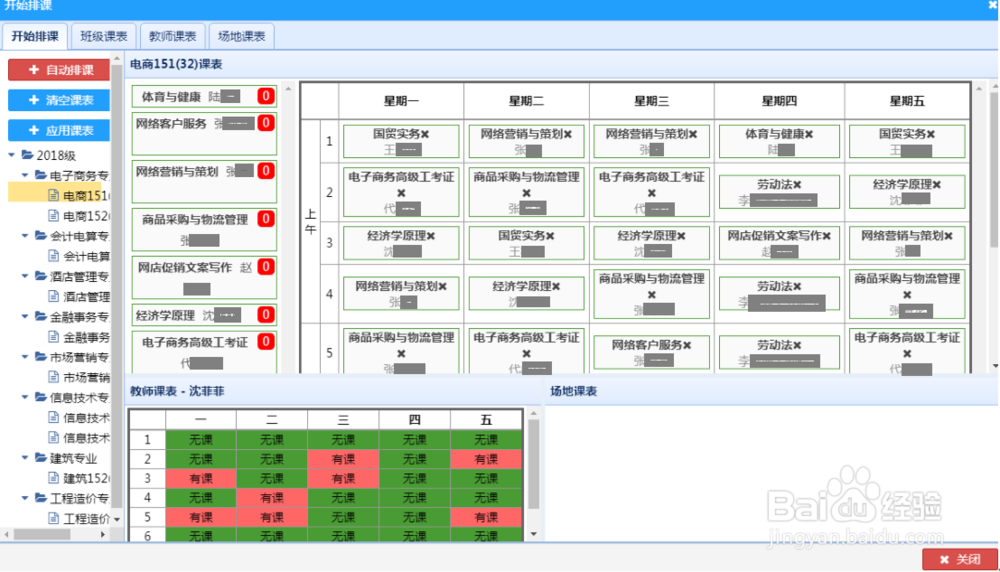This screenshot has height=572, width=1000.
Task: Collapse the 市场营销 folder arrow
Action: point(25,356)
